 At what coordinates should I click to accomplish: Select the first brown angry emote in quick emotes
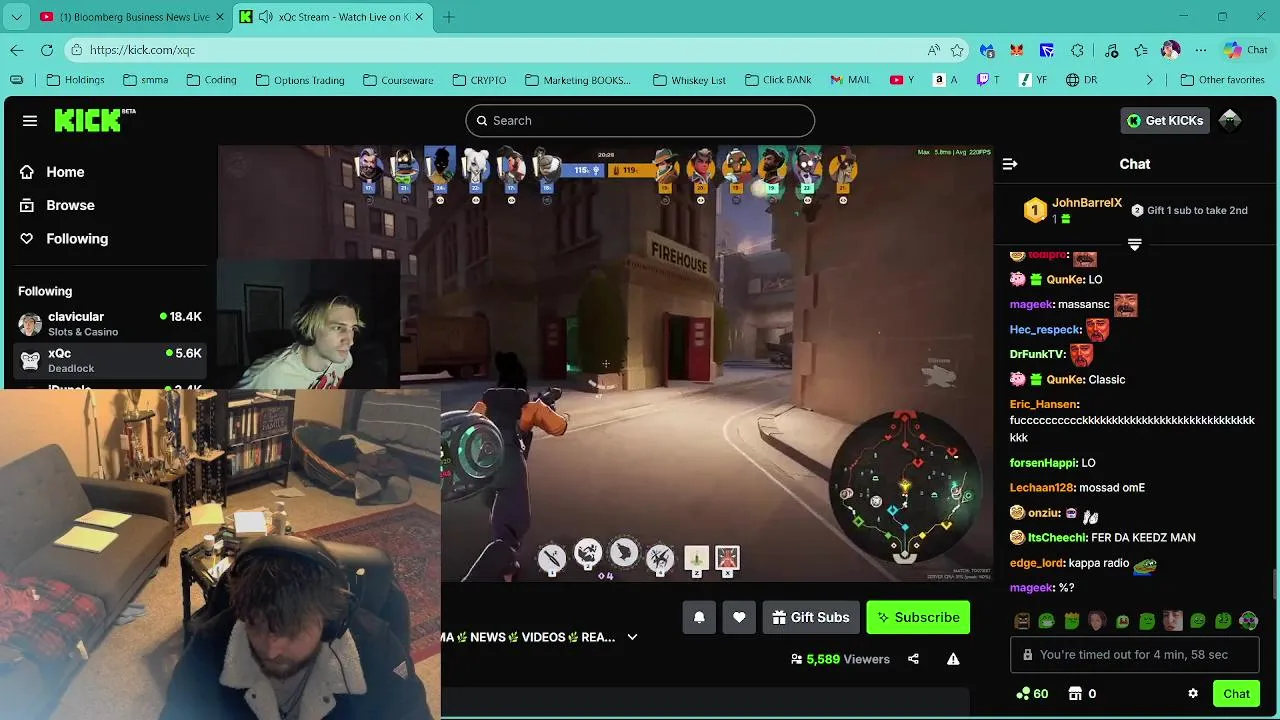(x=1022, y=621)
